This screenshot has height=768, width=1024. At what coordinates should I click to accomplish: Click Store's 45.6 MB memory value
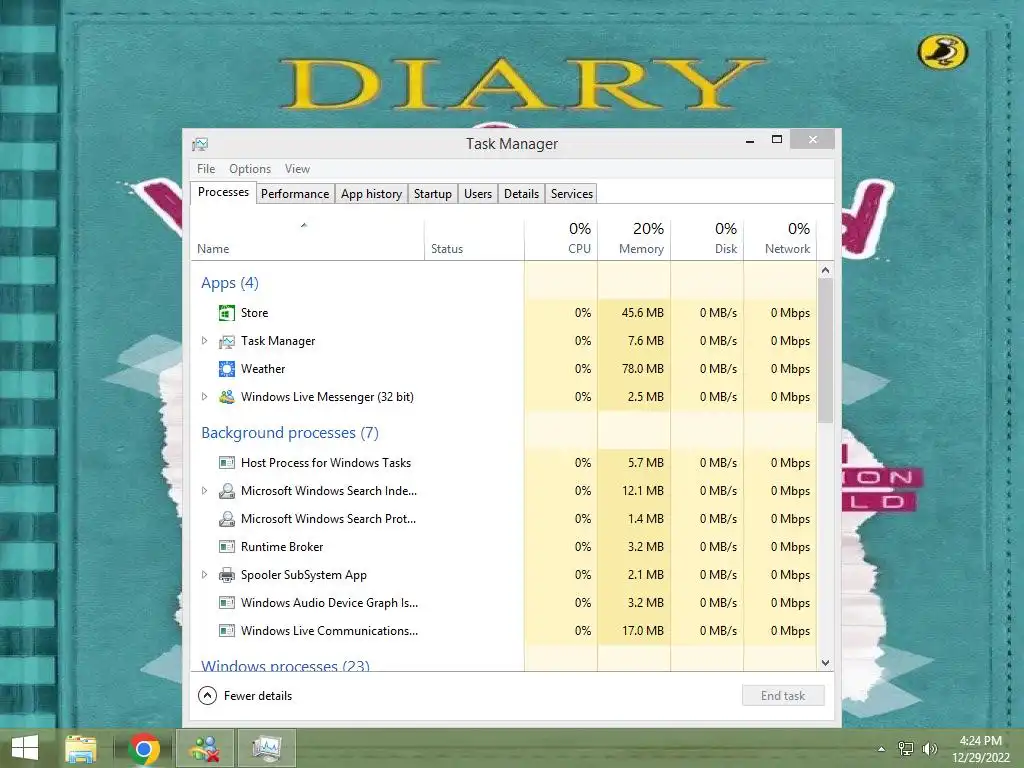pyautogui.click(x=643, y=313)
